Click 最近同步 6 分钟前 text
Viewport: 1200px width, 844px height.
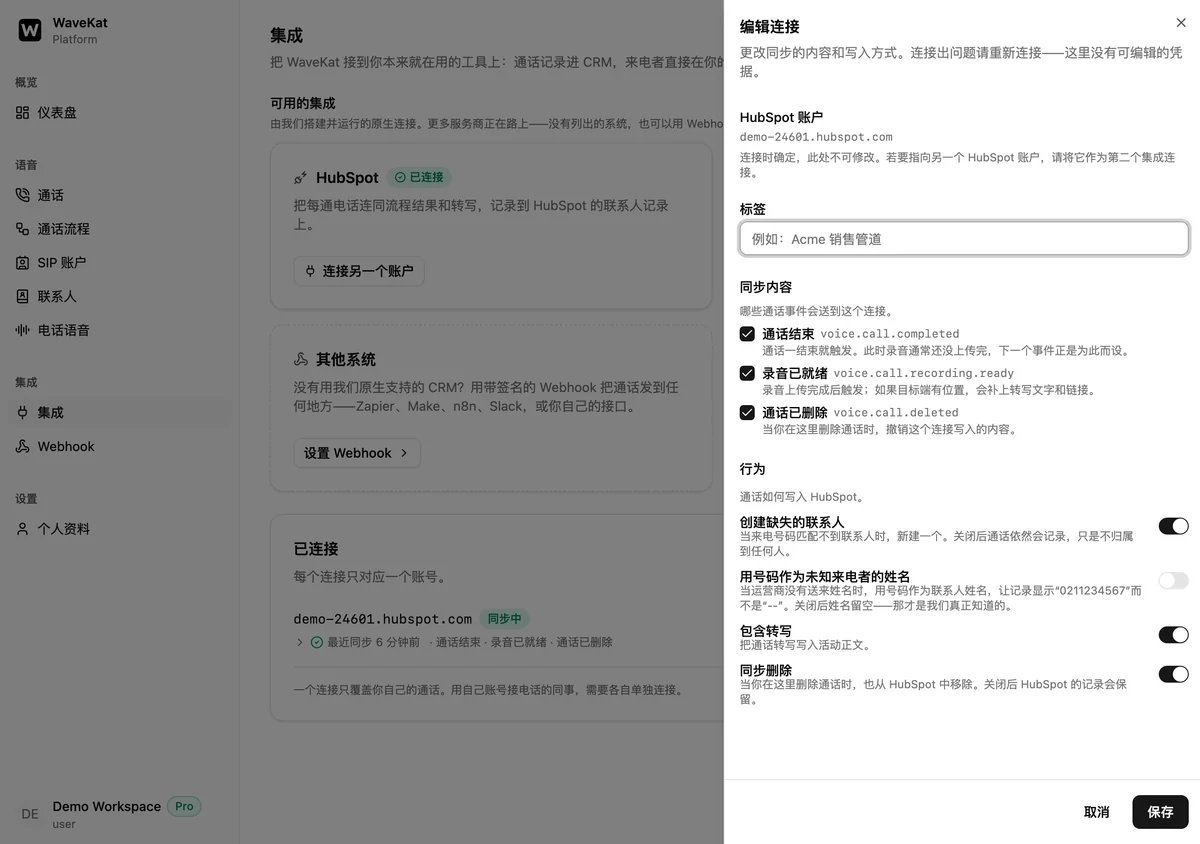tap(373, 642)
